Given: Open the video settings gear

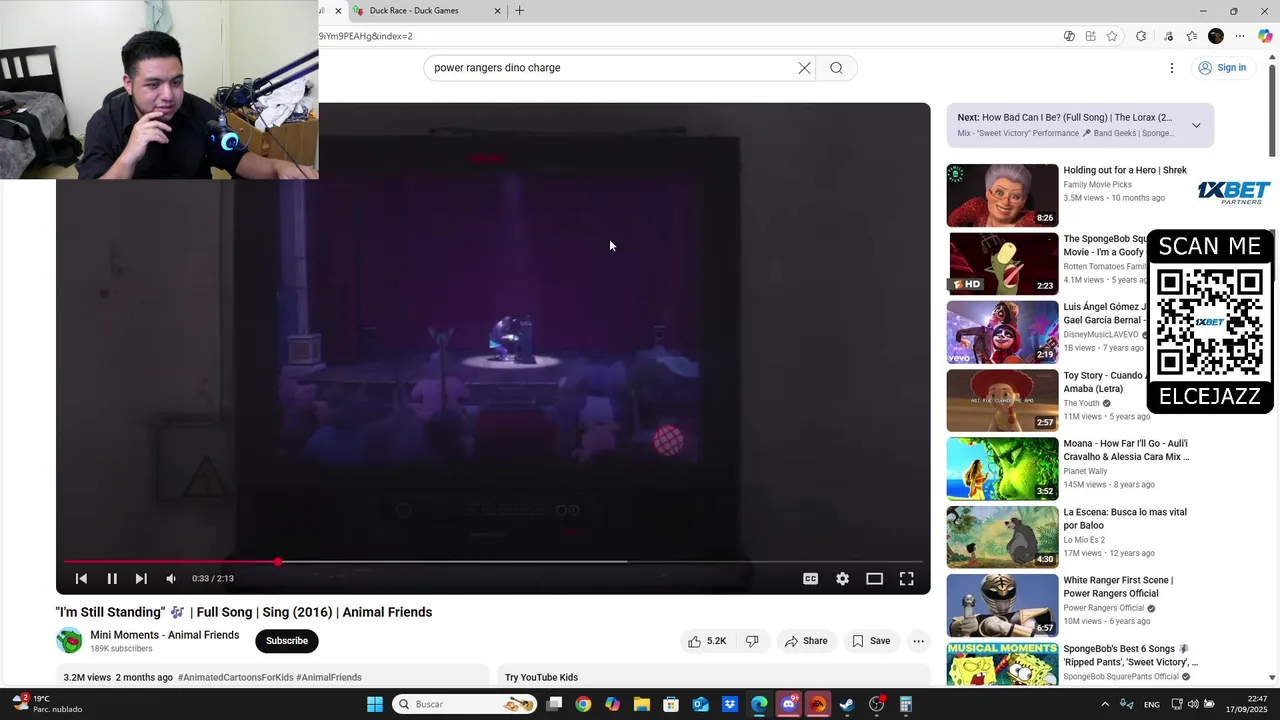Looking at the screenshot, I should (843, 578).
